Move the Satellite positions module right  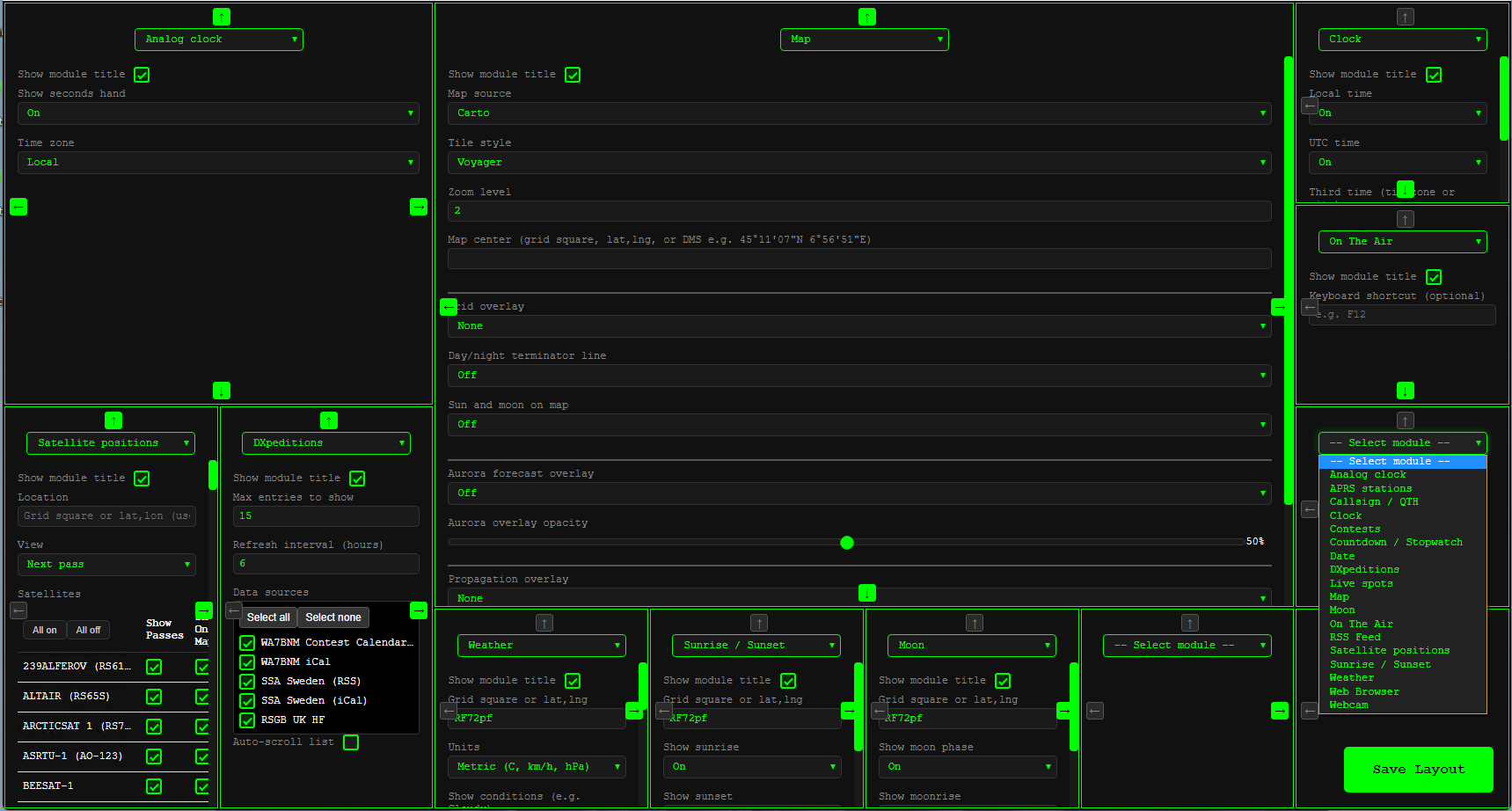coord(204,610)
